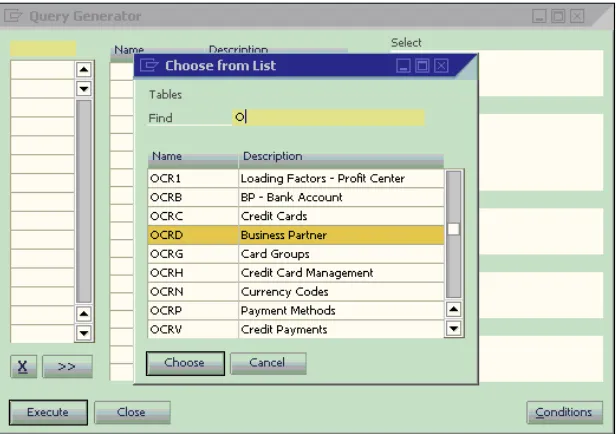Click the >> button in Query Generator
The height and width of the screenshot is (434, 616).
(x=67, y=366)
